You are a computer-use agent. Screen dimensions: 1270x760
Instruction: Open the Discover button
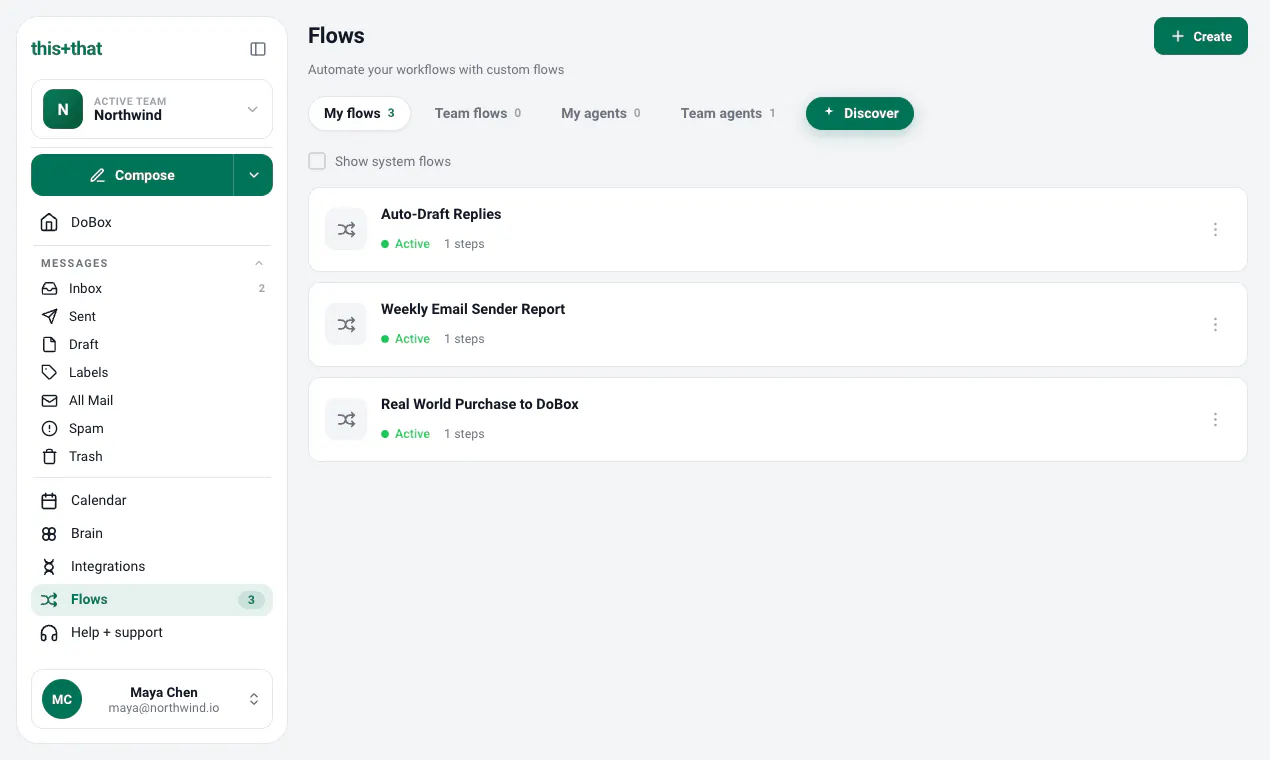click(860, 113)
